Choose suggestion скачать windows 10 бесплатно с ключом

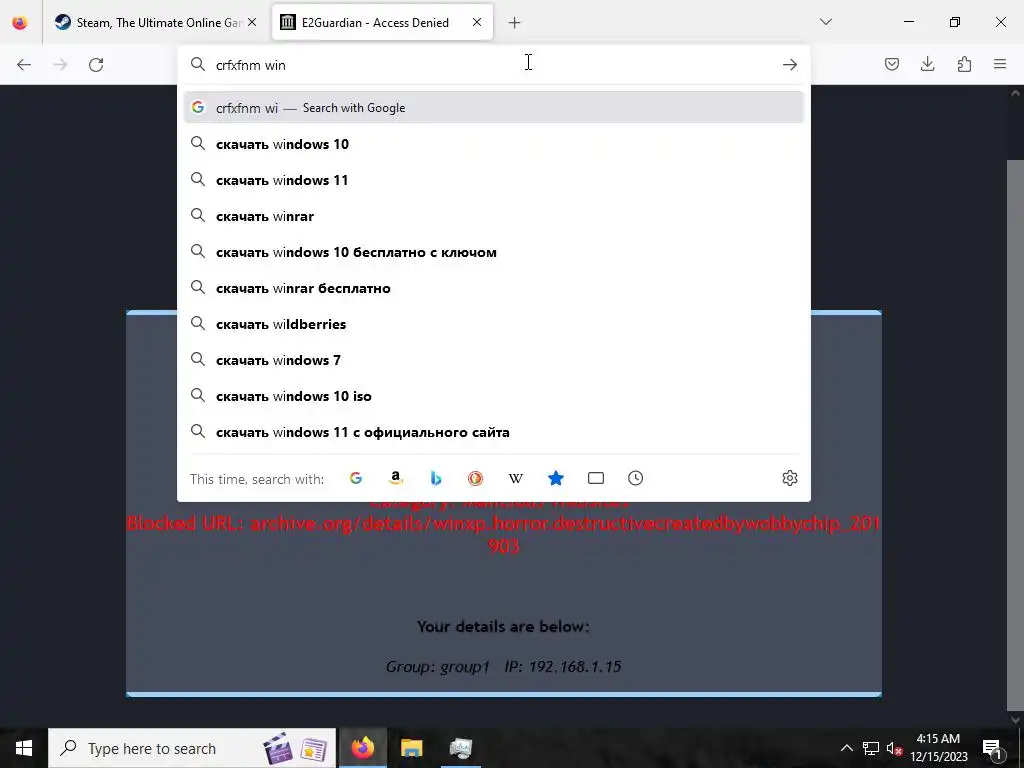coord(494,252)
